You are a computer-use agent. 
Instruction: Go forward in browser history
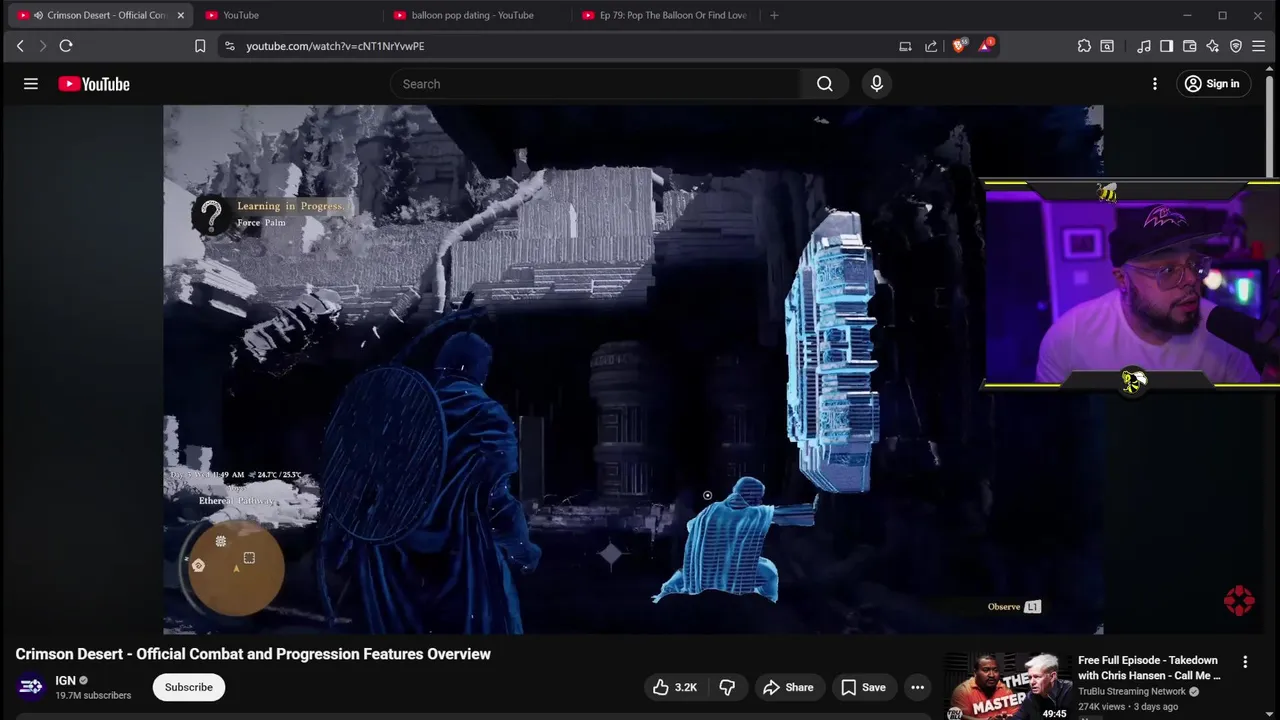(x=42, y=46)
